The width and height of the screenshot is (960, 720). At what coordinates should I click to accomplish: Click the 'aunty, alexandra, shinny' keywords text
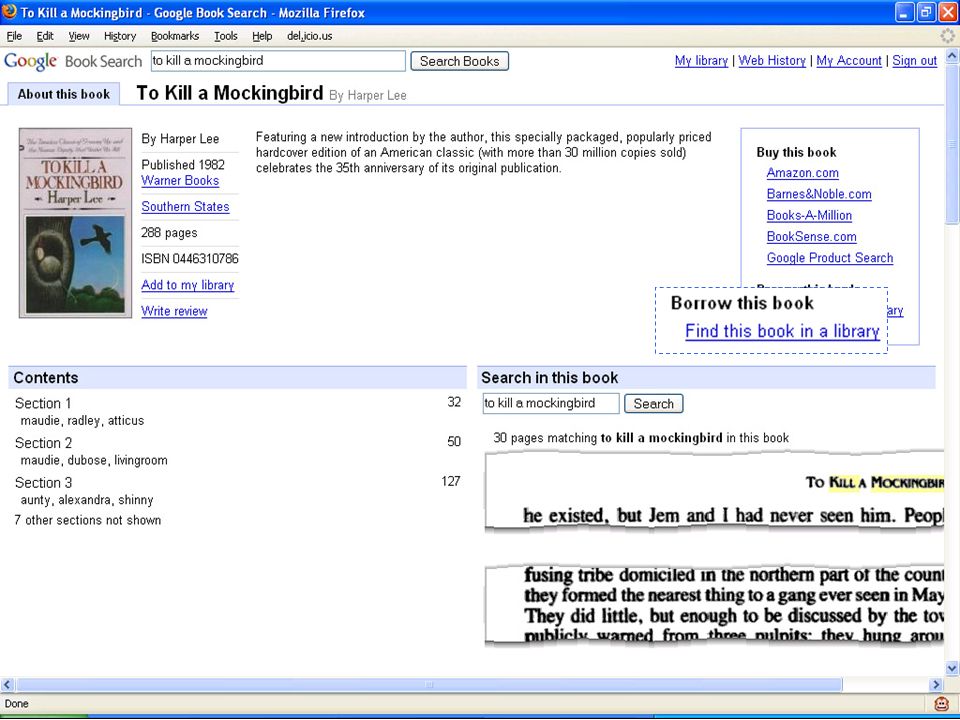click(x=87, y=500)
